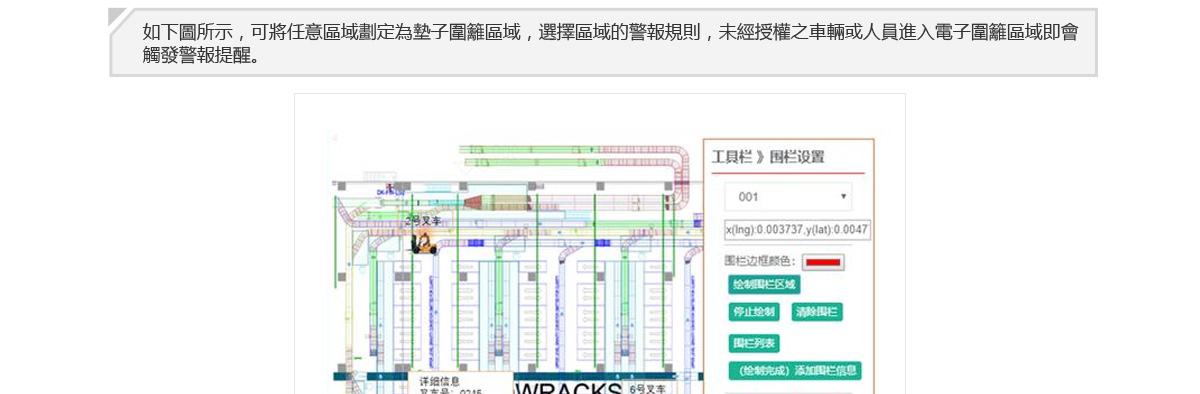
Task: Click the 围栏边框颜色 label
Action: [x=760, y=262]
